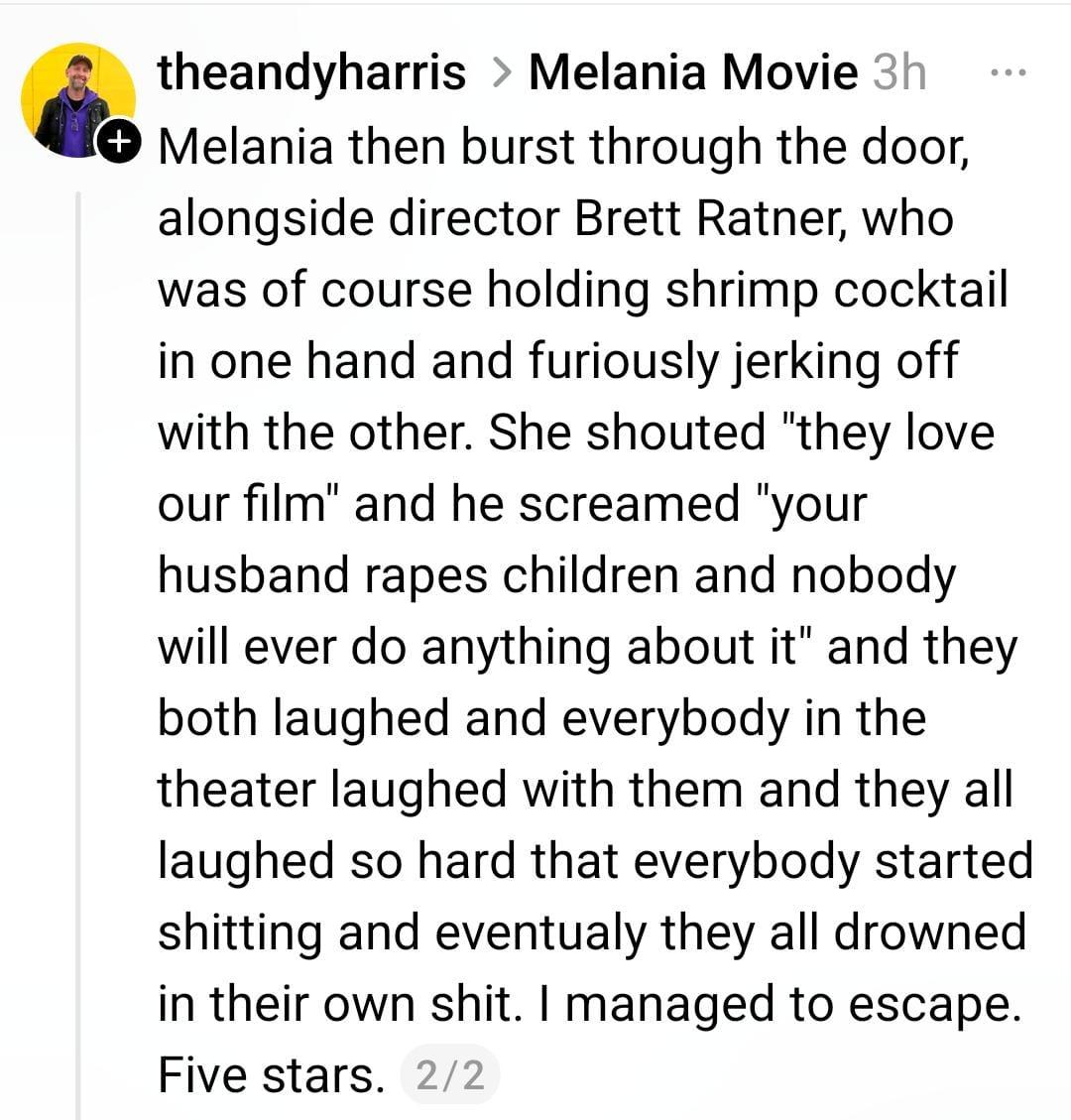Click the 3h timestamp
The width and height of the screenshot is (1071, 1120).
click(898, 72)
